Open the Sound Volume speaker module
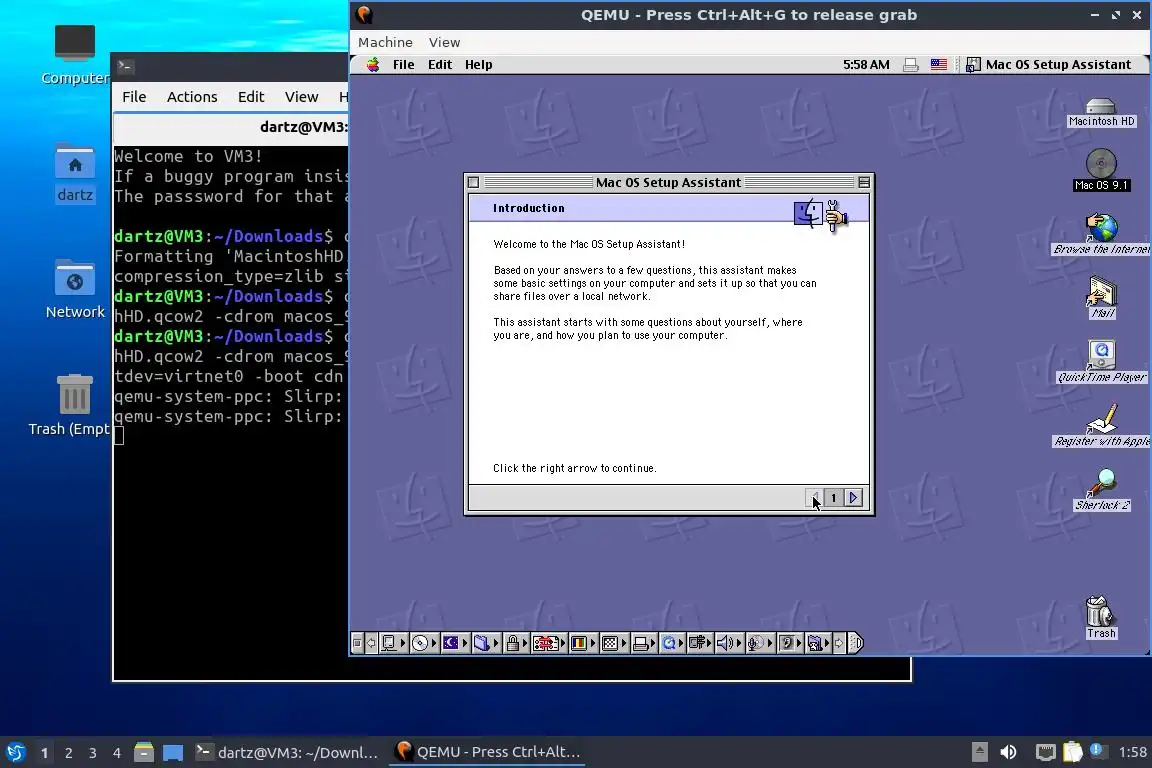1152x768 pixels. 730,643
